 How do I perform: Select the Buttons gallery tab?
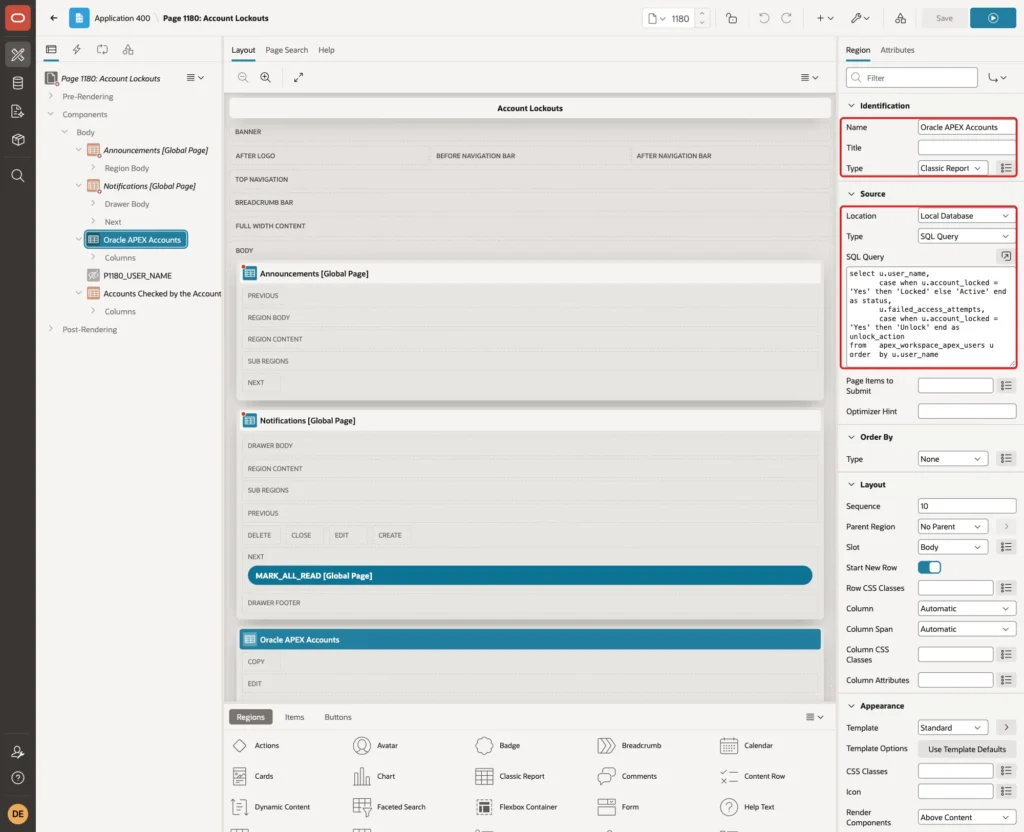pos(338,717)
